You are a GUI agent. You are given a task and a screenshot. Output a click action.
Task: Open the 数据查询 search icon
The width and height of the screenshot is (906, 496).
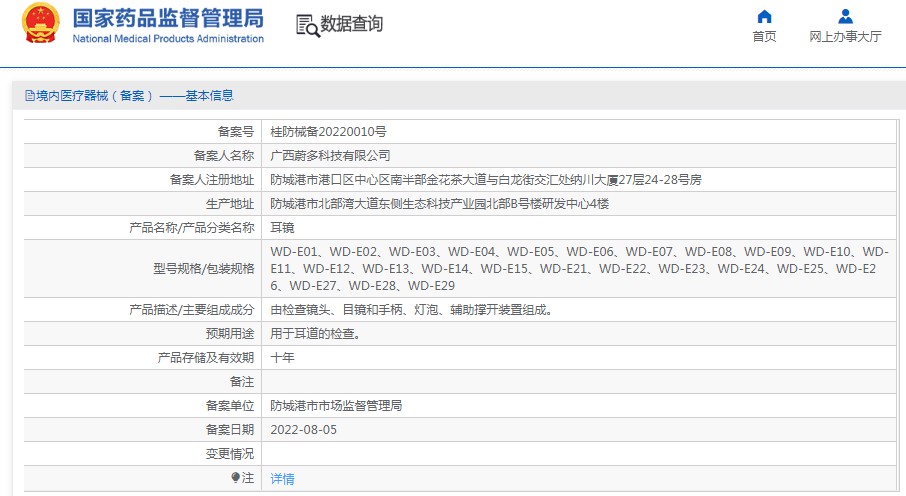[x=307, y=25]
